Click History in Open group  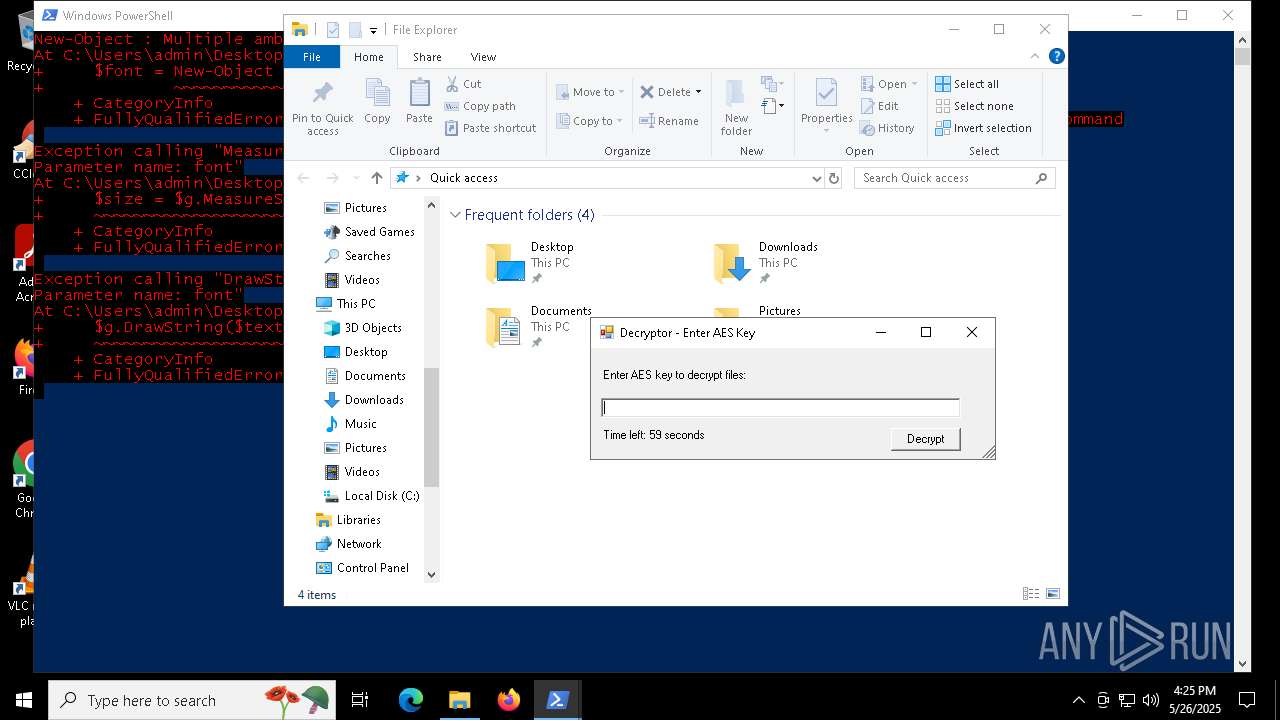pyautogui.click(x=887, y=128)
